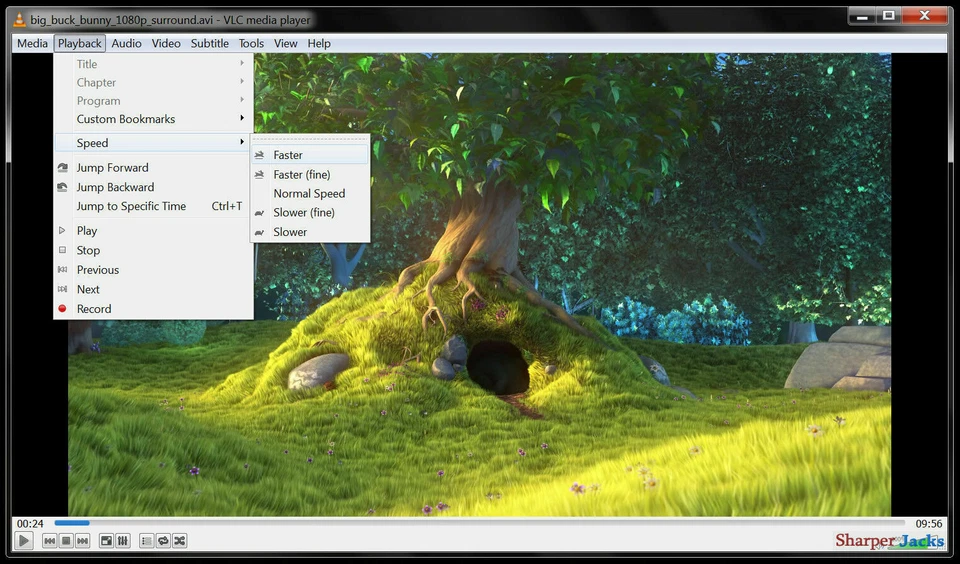Minimize the VLC window

862,16
